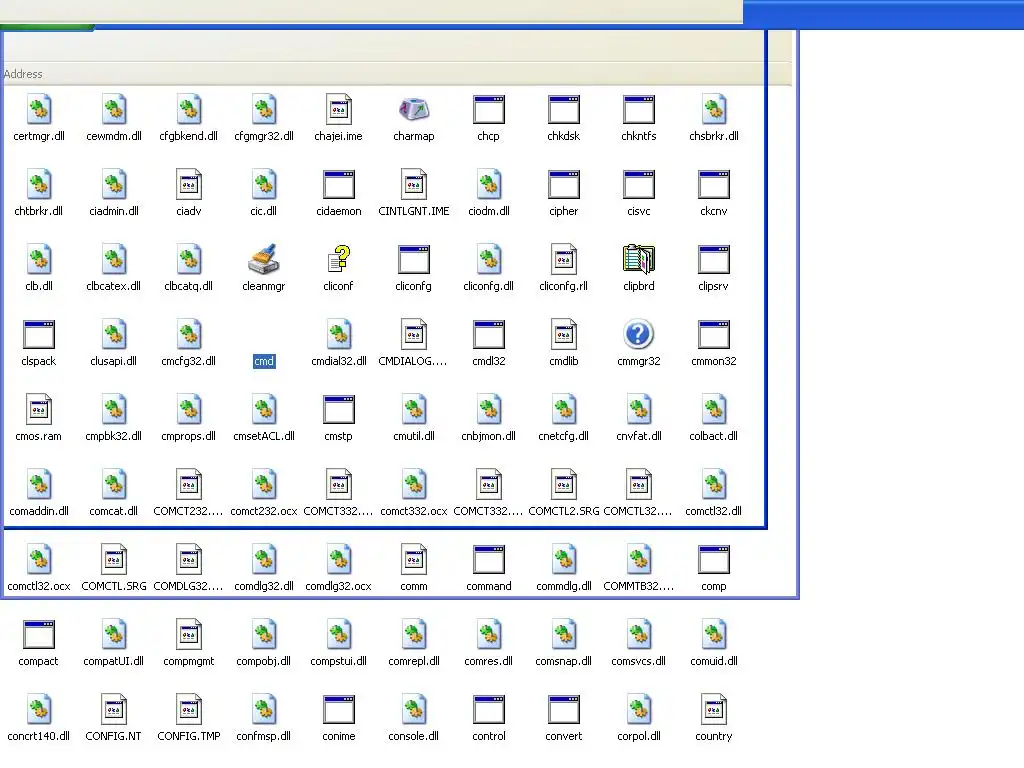Click the console.dll file name
This screenshot has width=1024, height=768.
click(413, 737)
